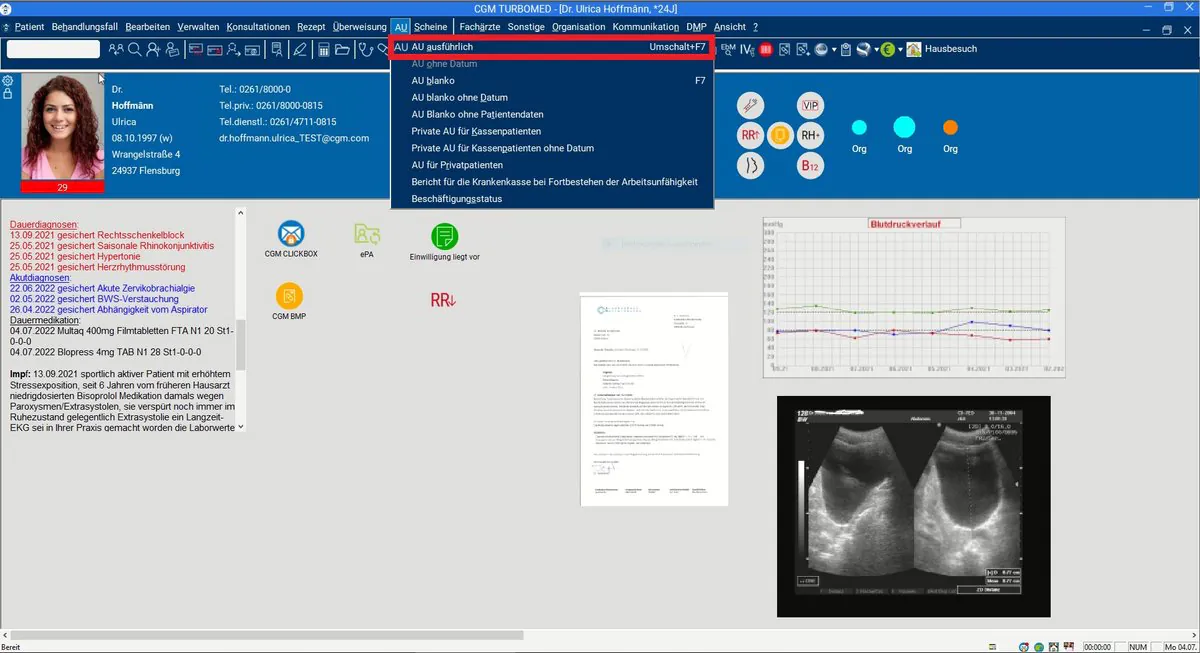The width and height of the screenshot is (1200, 653).
Task: Click the pen signature toolbar icon
Action: pos(299,49)
